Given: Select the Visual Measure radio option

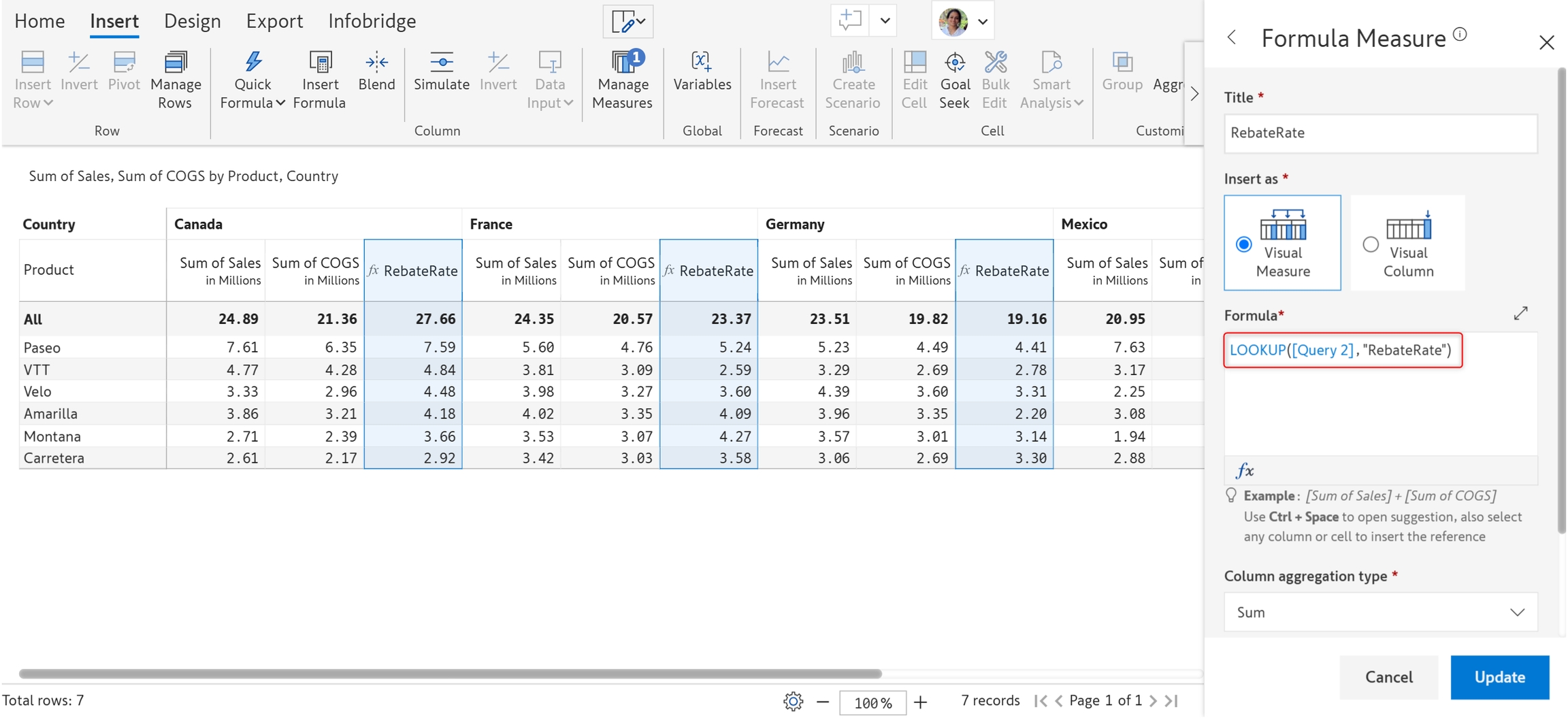Looking at the screenshot, I should tap(1243, 244).
